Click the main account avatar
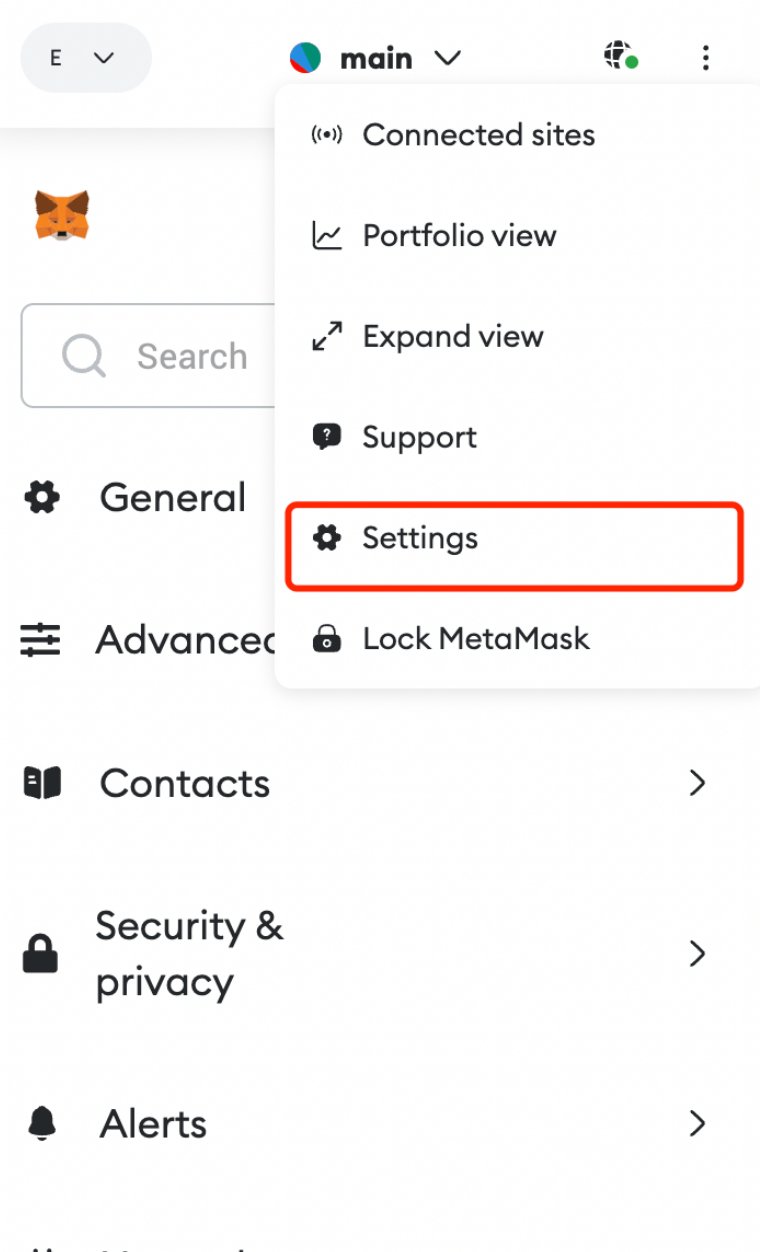Screen dimensions: 760x1252 click(306, 58)
